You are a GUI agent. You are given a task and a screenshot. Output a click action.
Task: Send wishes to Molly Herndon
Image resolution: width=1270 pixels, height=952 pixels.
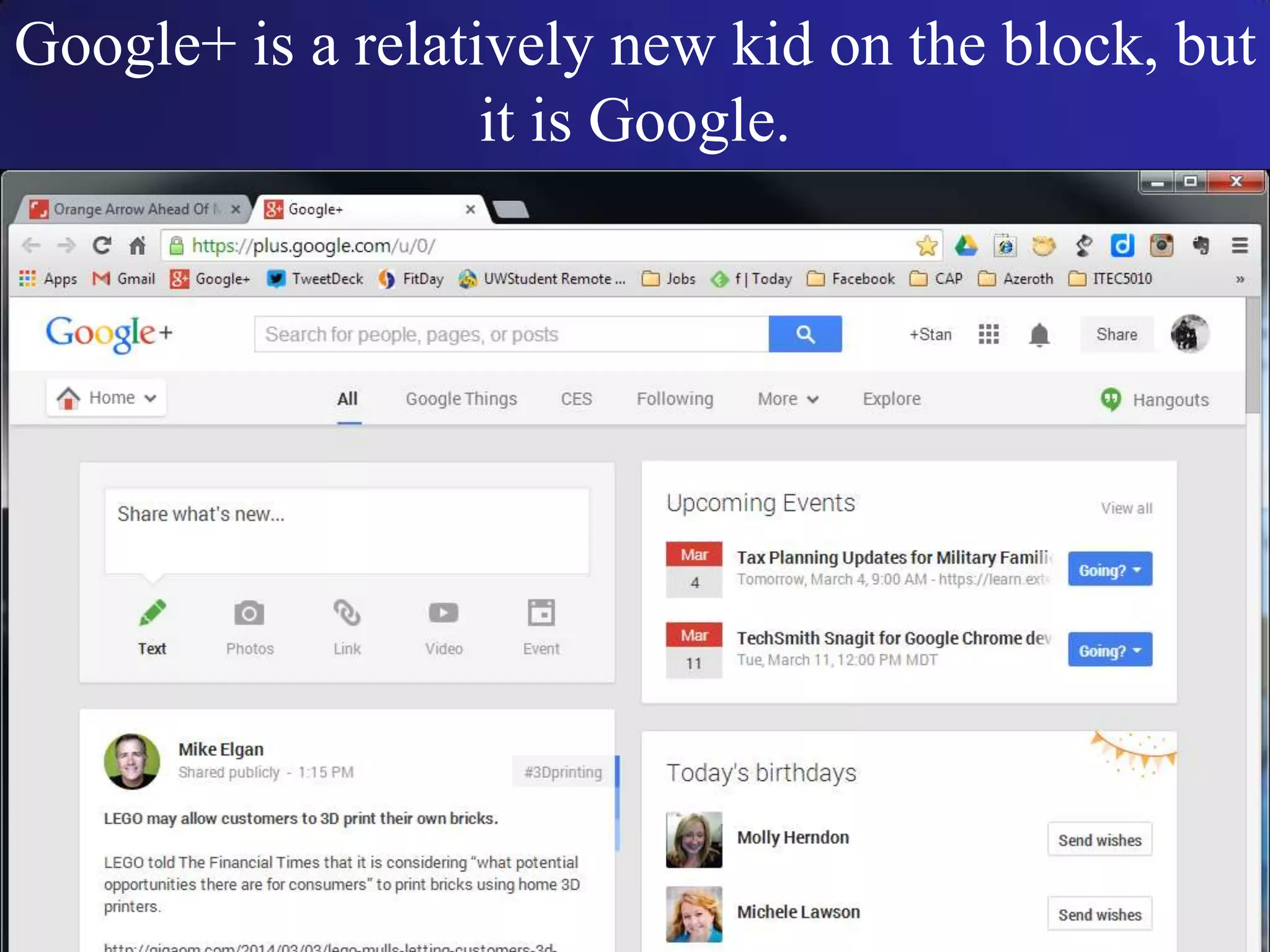[x=1099, y=840]
